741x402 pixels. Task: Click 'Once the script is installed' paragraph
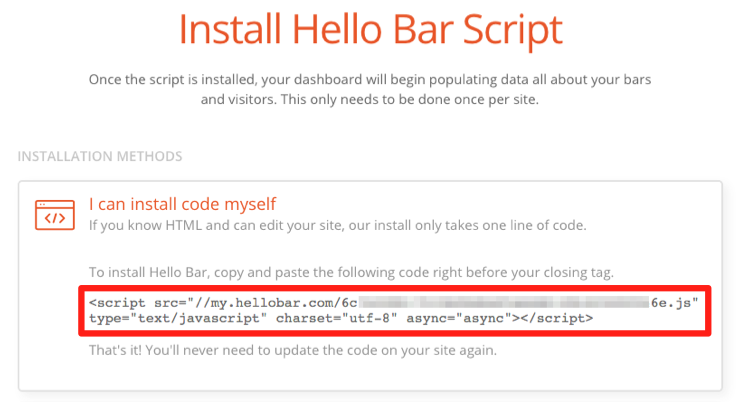(370, 89)
